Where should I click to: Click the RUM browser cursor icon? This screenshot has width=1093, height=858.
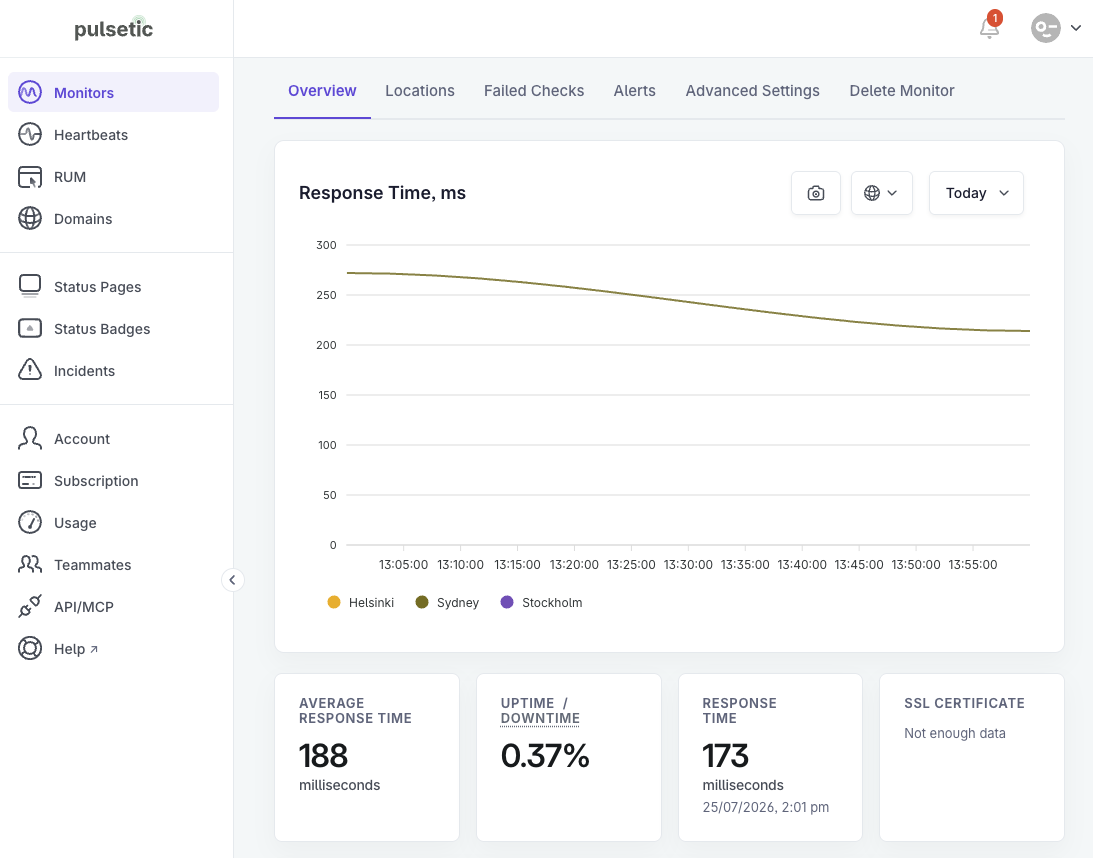(x=30, y=177)
